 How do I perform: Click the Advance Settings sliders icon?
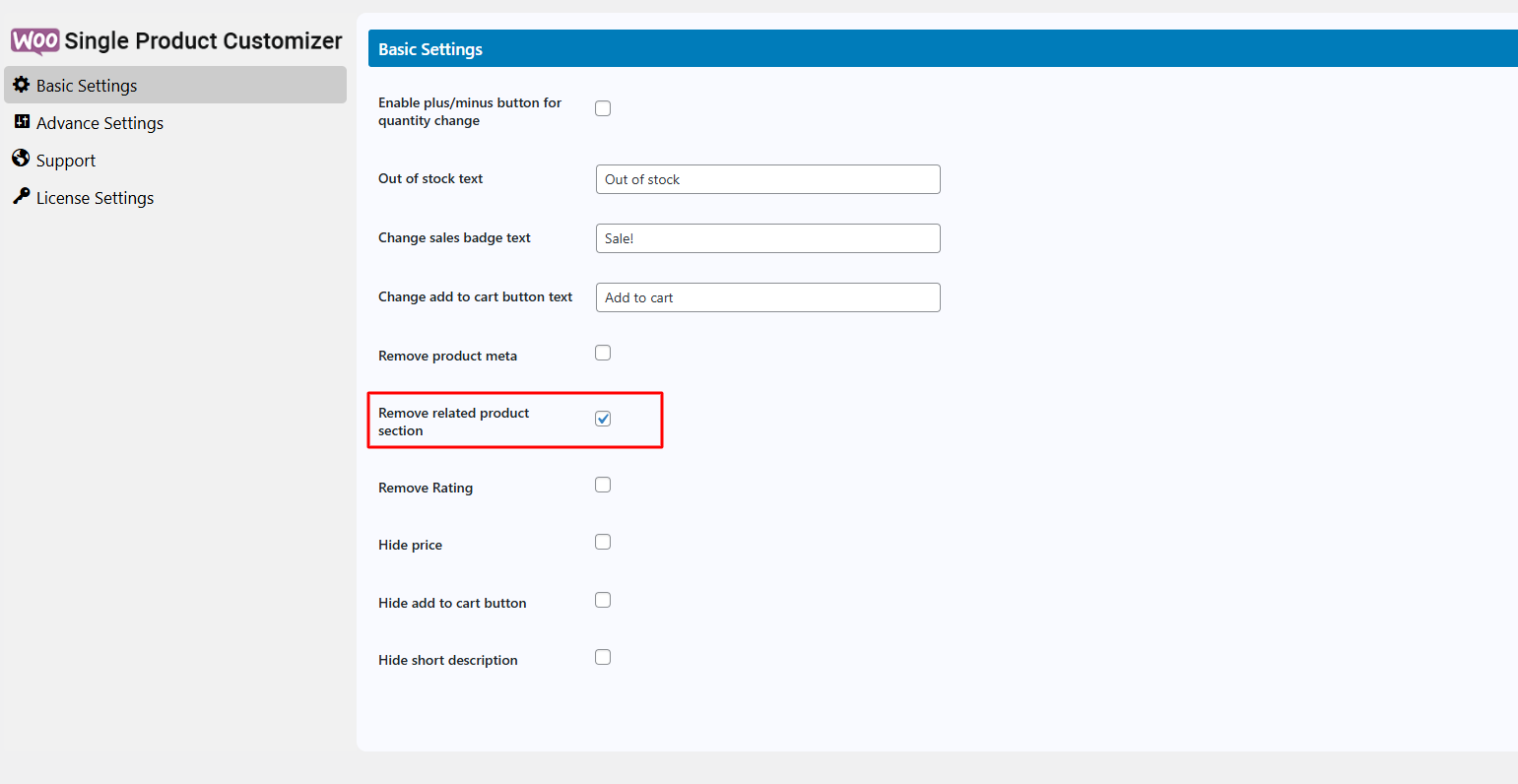click(22, 122)
